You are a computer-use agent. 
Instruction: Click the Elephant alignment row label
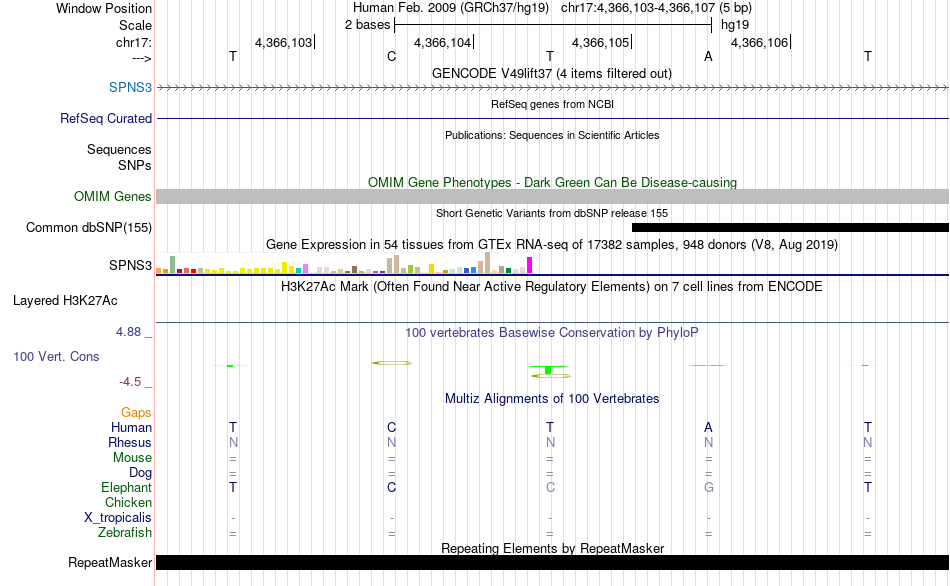click(x=127, y=487)
